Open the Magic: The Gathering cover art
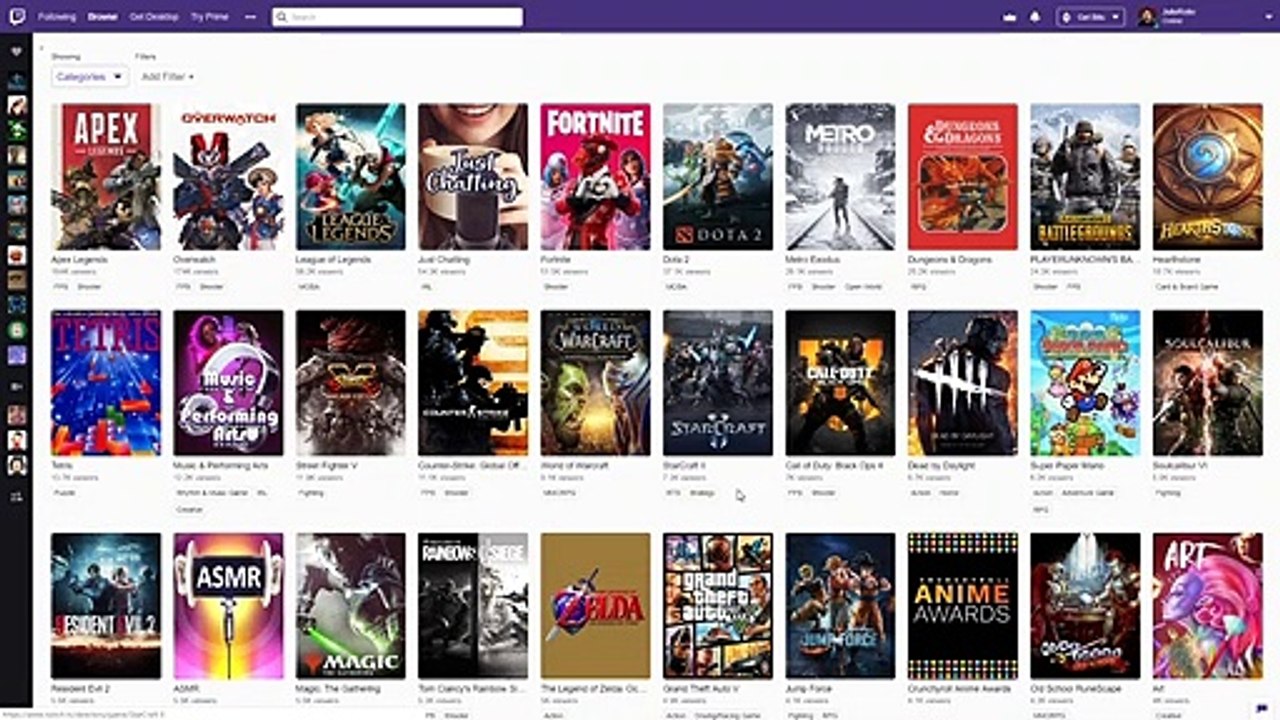Screen dimensions: 1280x720 tap(351, 606)
